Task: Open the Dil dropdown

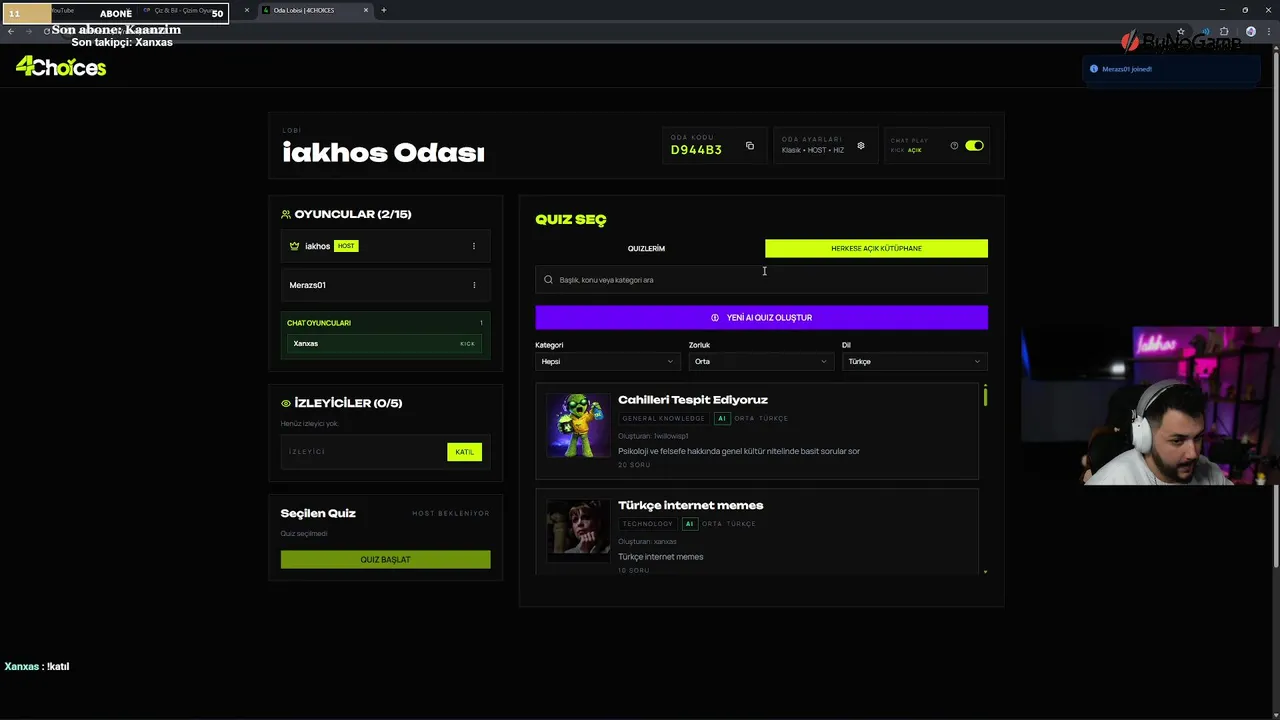Action: (914, 361)
